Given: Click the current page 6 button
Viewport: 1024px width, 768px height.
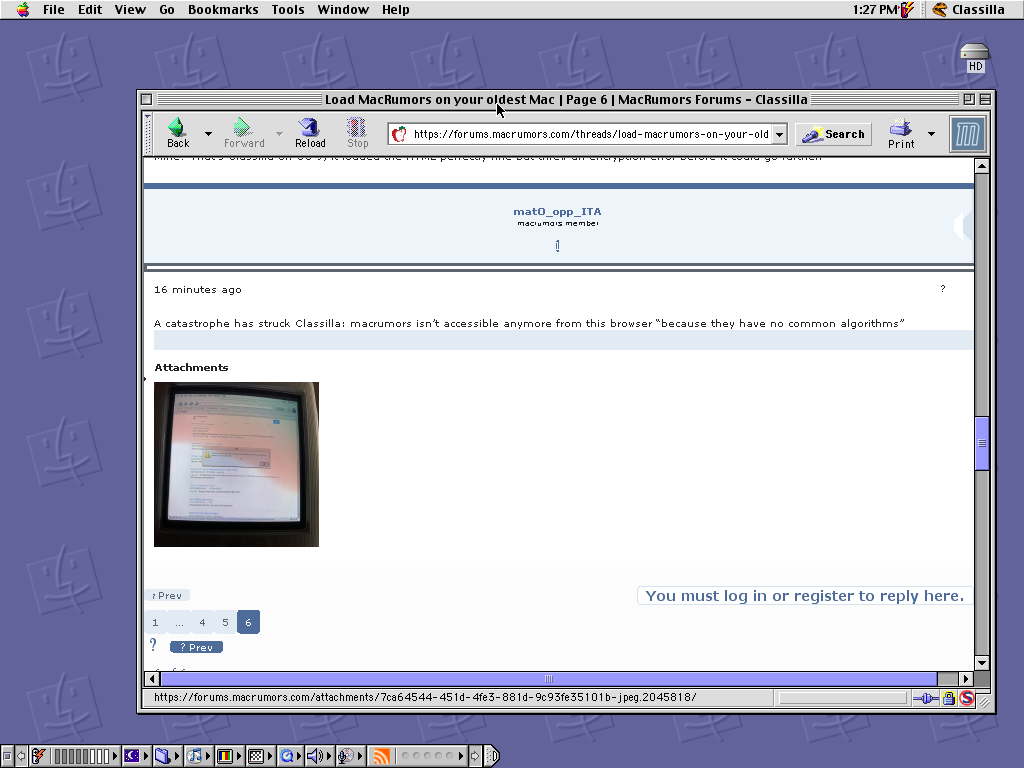Looking at the screenshot, I should [248, 622].
